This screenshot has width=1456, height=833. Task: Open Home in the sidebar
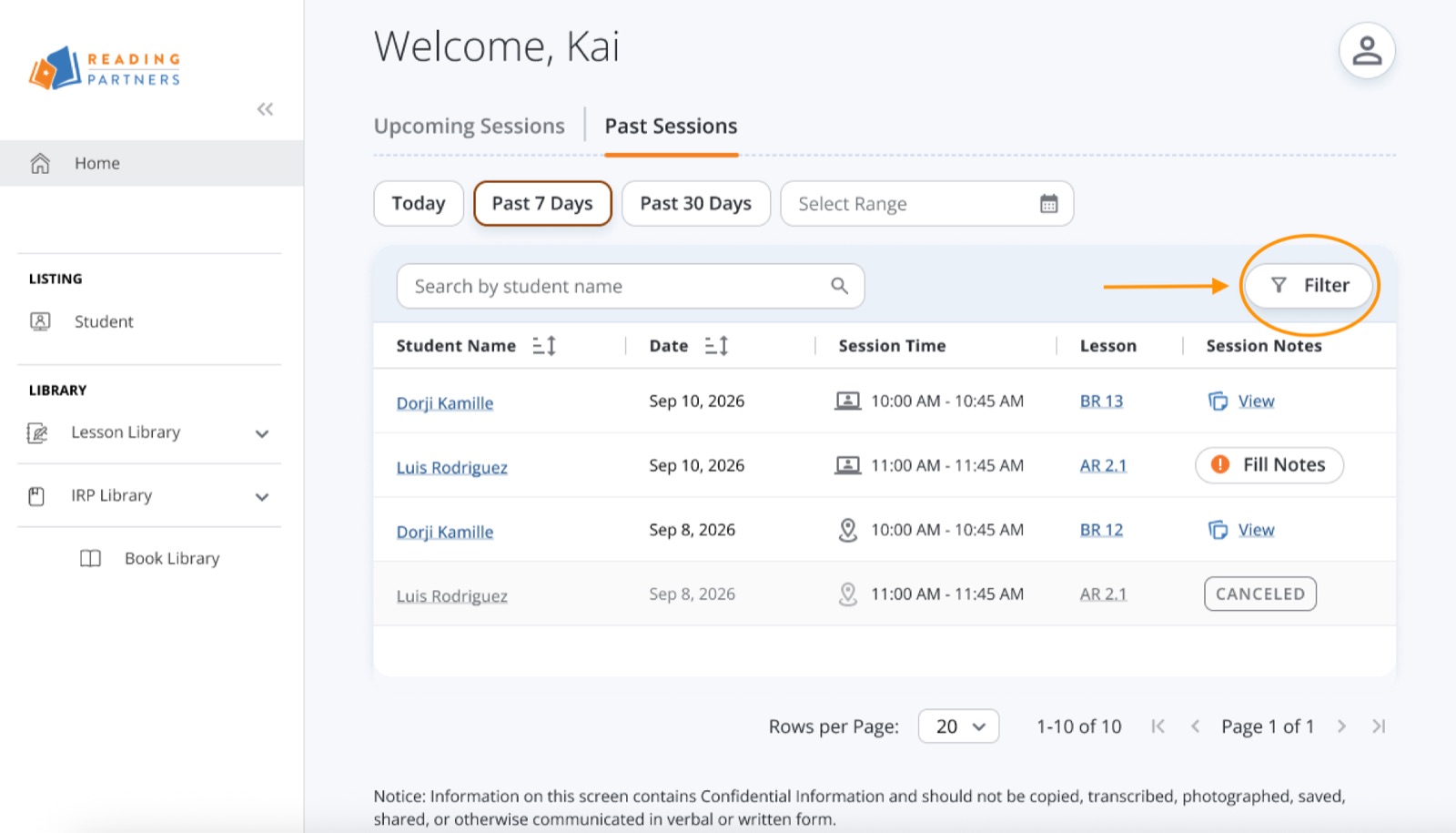(x=152, y=163)
